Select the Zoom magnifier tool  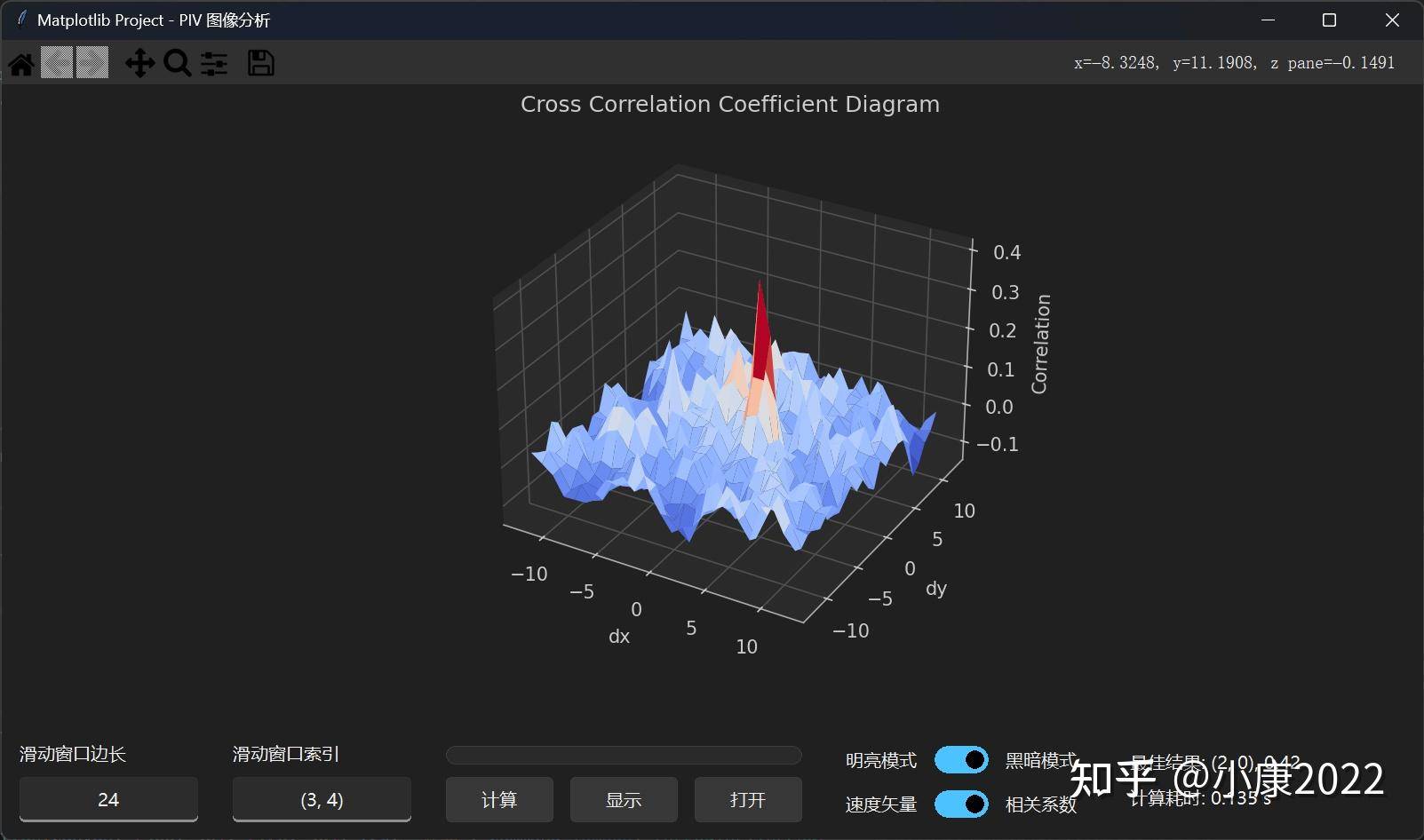pyautogui.click(x=177, y=63)
